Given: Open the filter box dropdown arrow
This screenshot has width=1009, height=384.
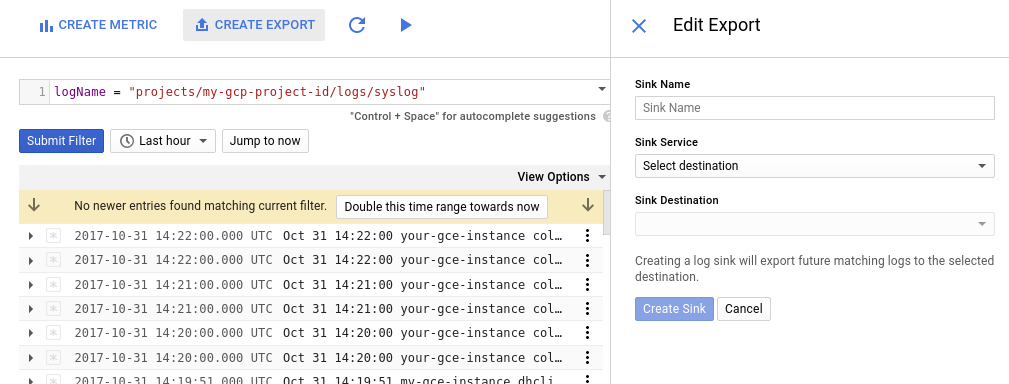Looking at the screenshot, I should (602, 89).
